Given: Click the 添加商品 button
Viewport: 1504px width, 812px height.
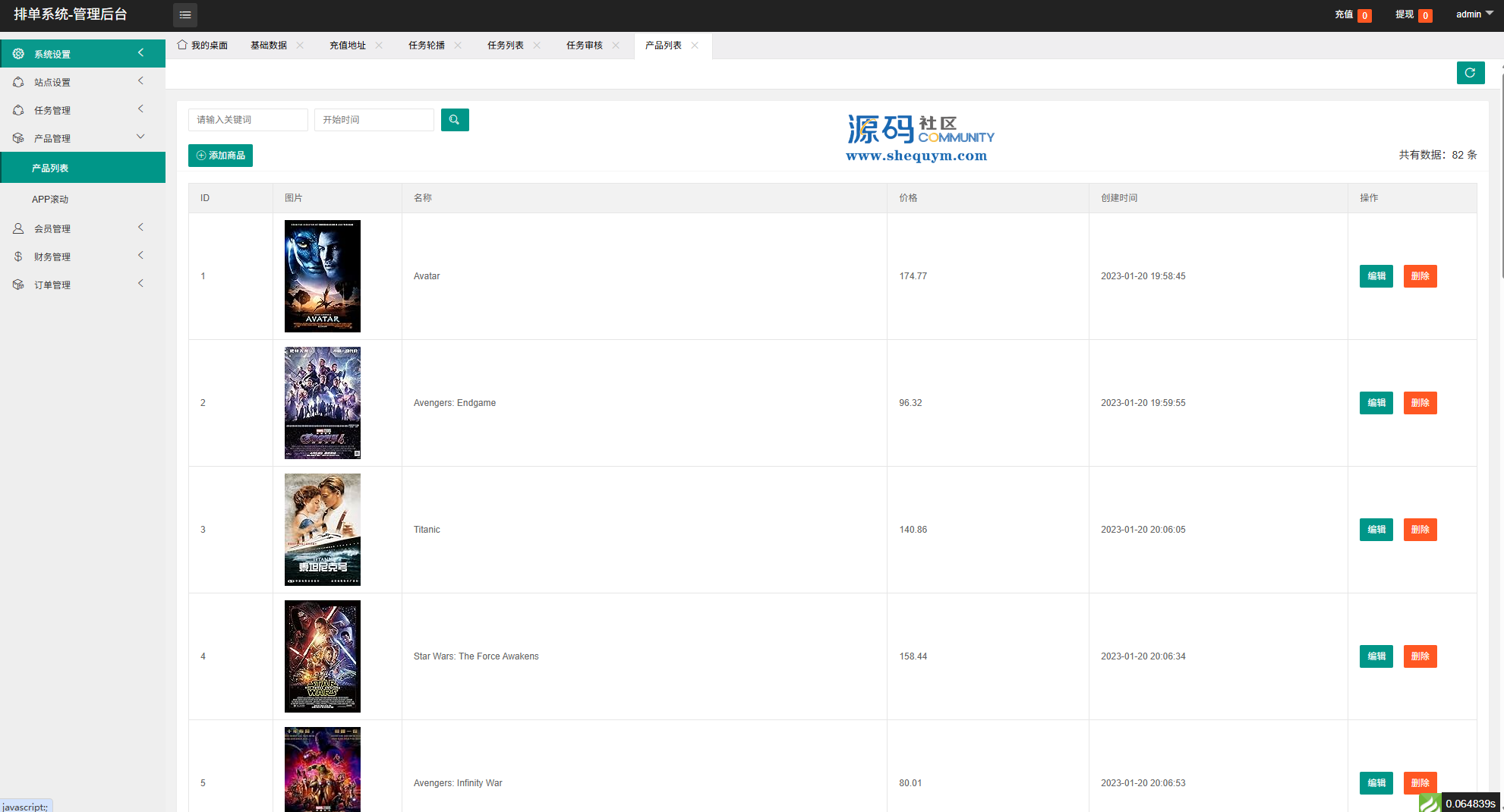Looking at the screenshot, I should tap(220, 156).
